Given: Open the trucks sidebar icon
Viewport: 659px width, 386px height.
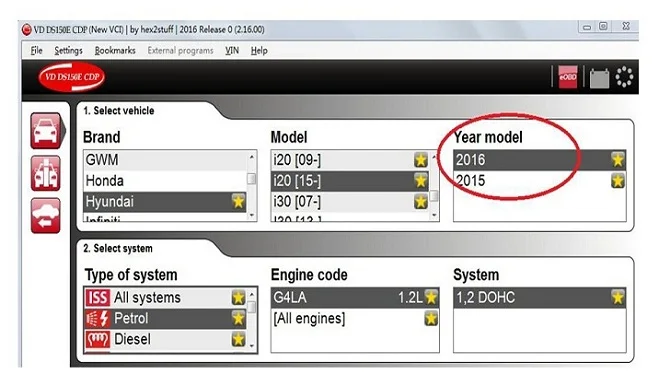Looking at the screenshot, I should (x=46, y=173).
